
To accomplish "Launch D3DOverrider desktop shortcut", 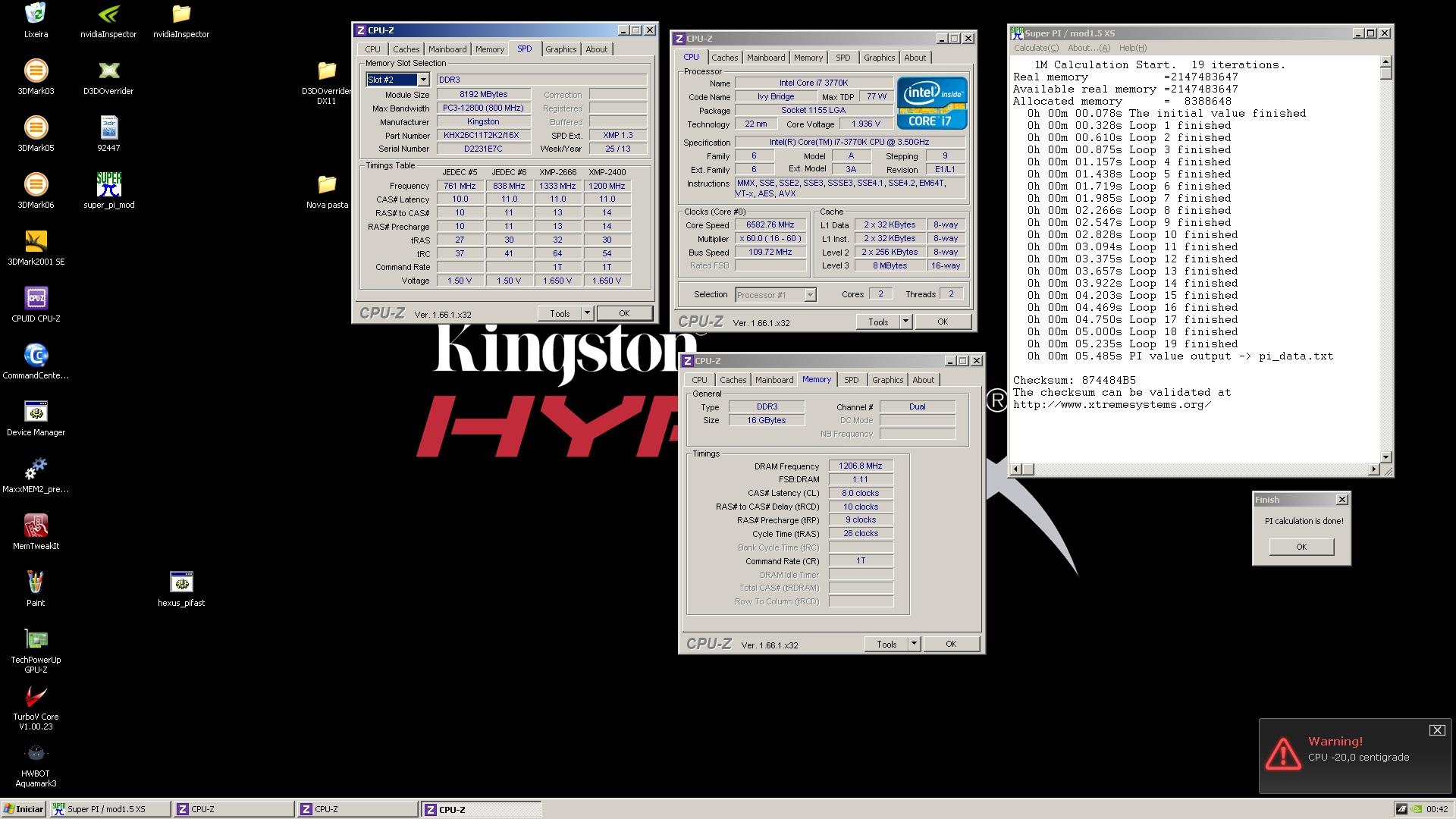I will [x=108, y=77].
